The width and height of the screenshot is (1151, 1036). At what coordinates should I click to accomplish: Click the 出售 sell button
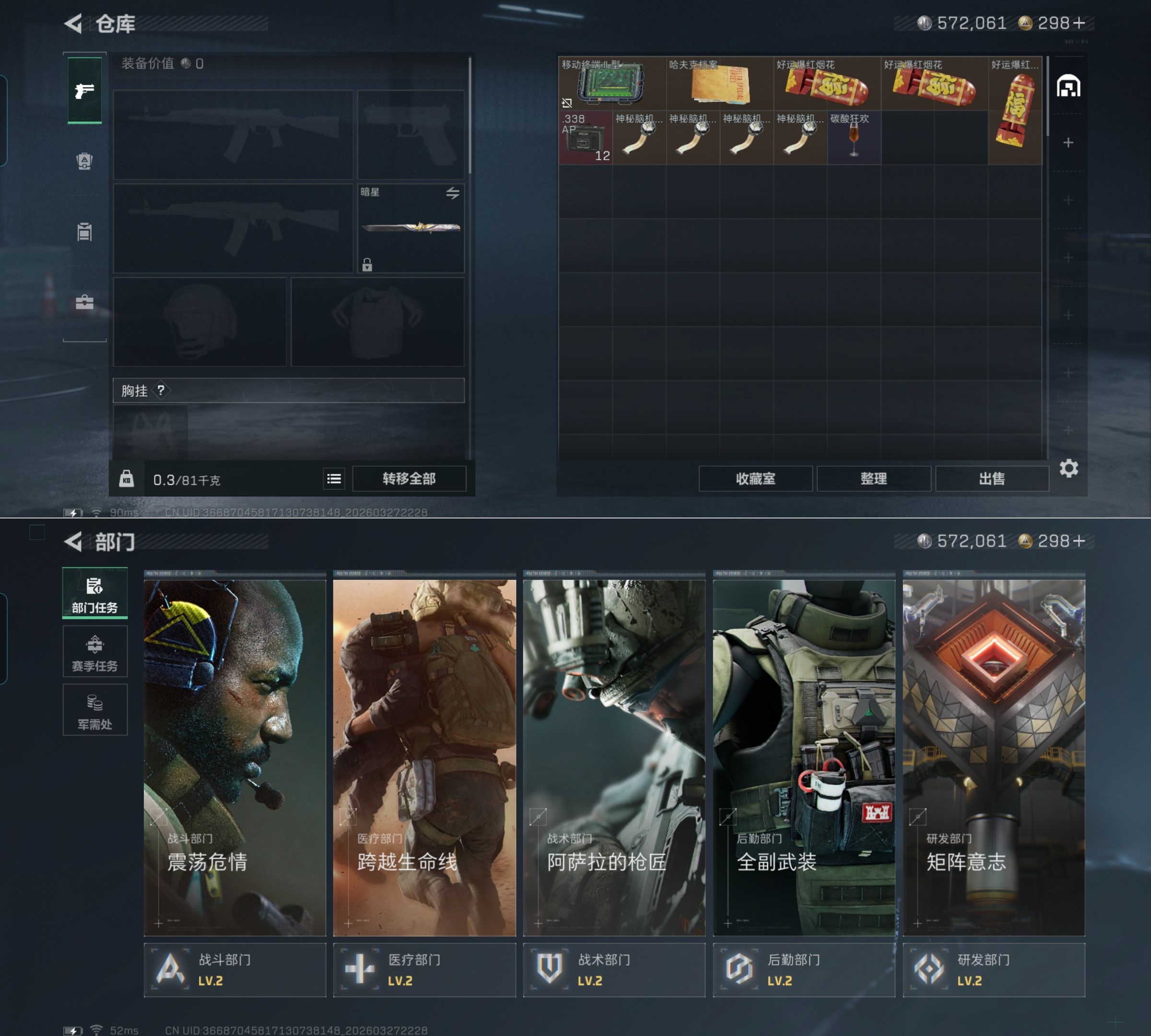point(992,479)
